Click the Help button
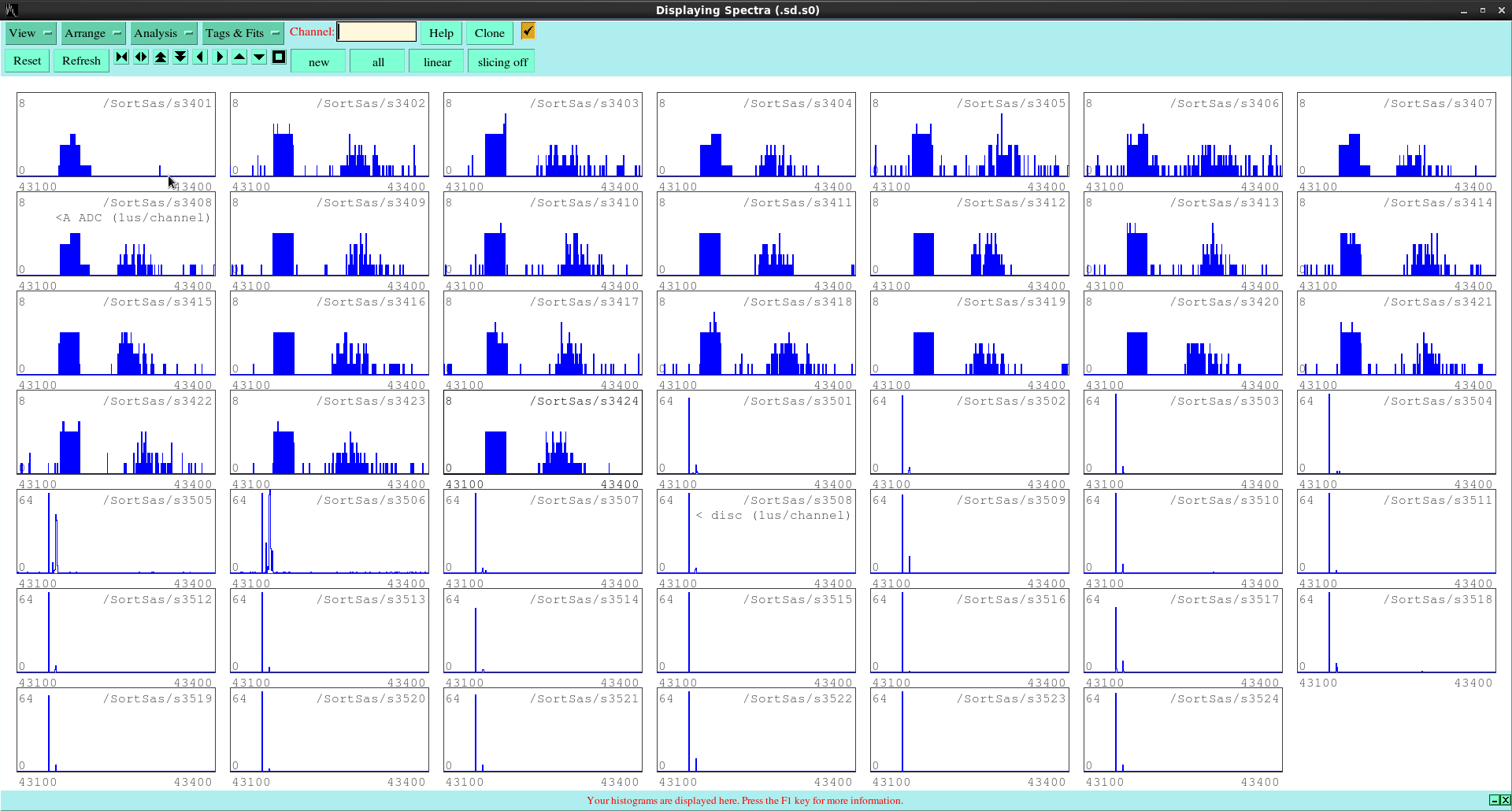The width and height of the screenshot is (1512, 811). click(441, 33)
